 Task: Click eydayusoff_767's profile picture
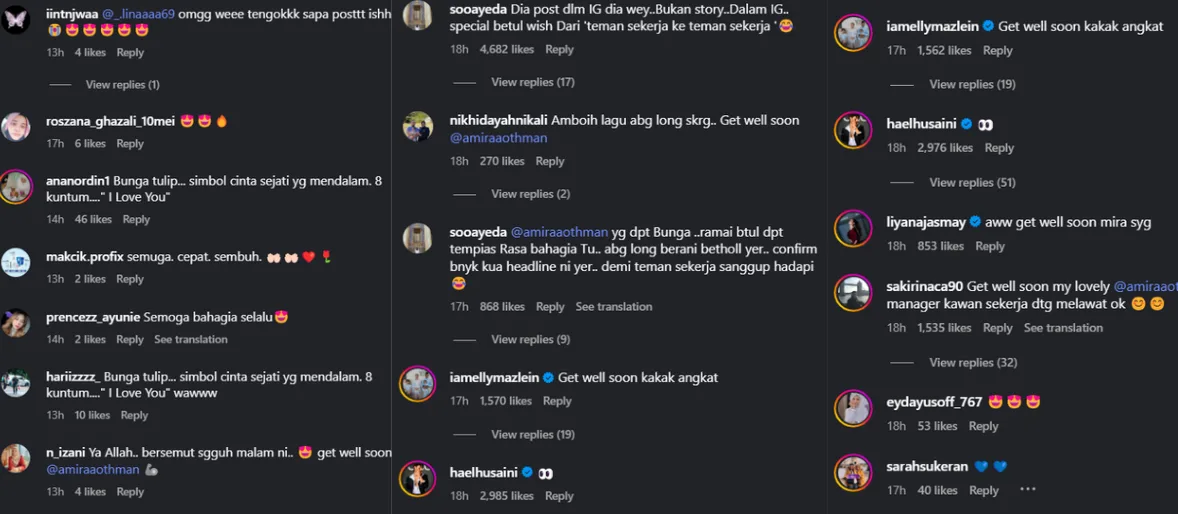pos(853,408)
